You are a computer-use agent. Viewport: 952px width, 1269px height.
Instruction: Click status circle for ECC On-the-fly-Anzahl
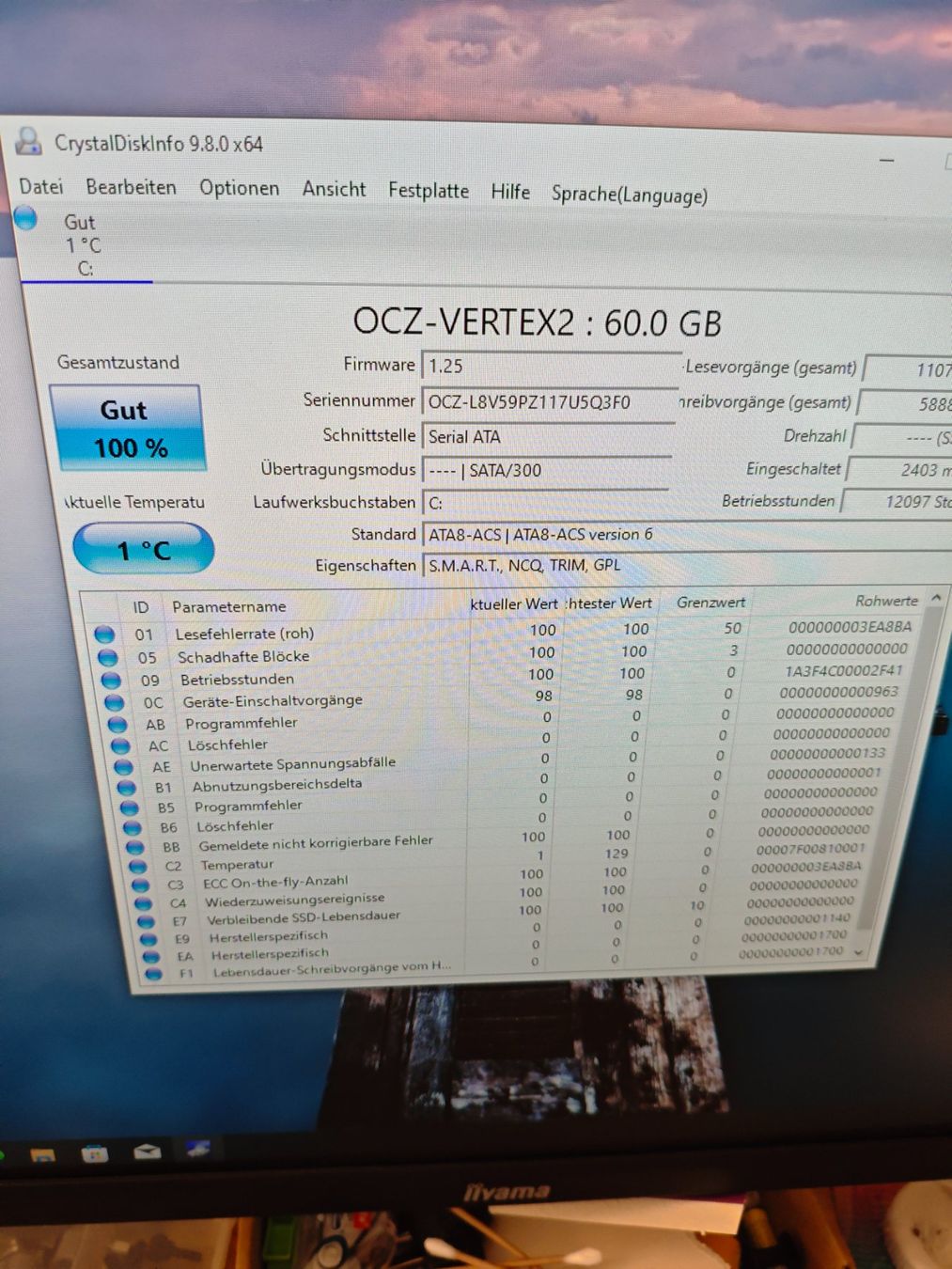141,885
